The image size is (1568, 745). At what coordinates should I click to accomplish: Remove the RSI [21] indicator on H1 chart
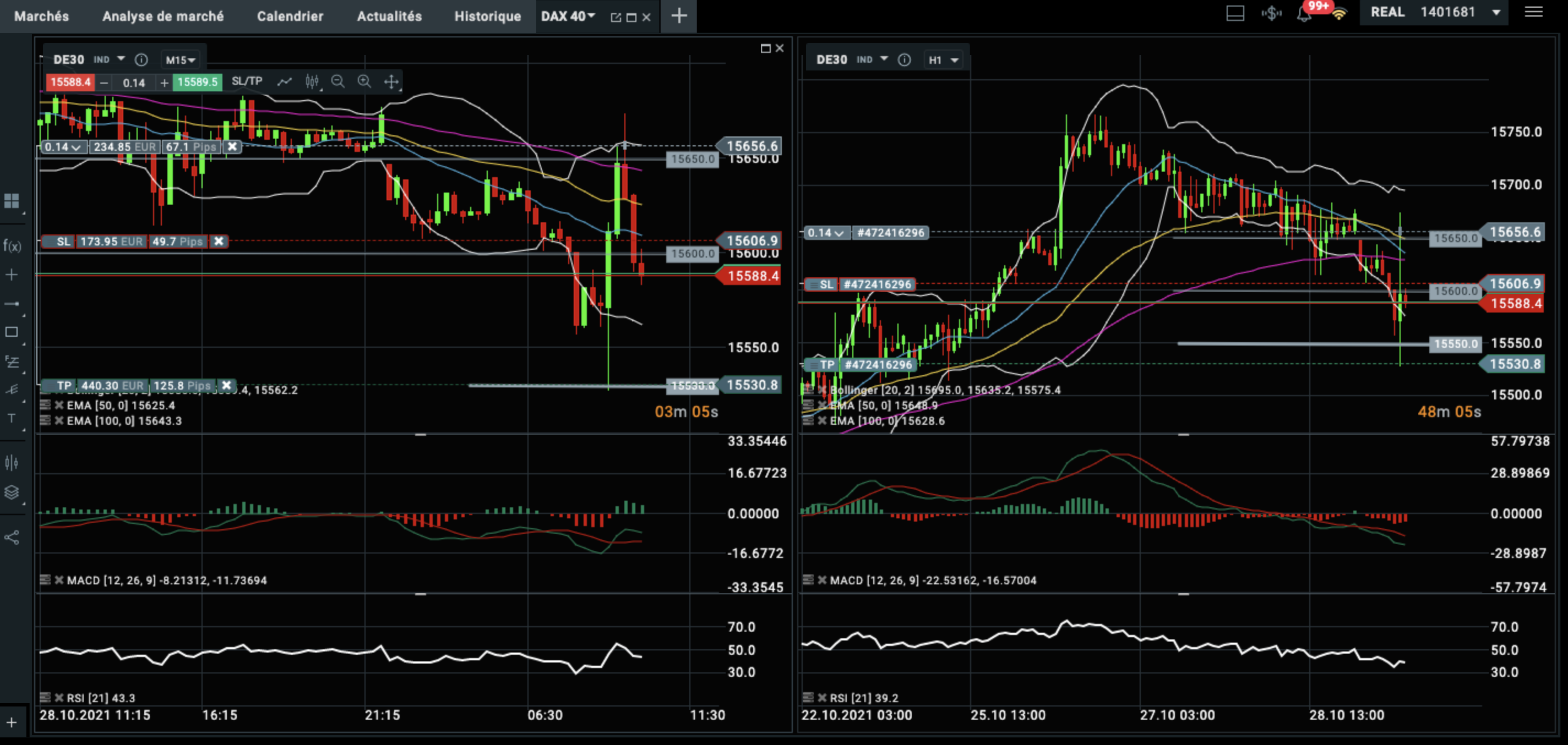(822, 698)
